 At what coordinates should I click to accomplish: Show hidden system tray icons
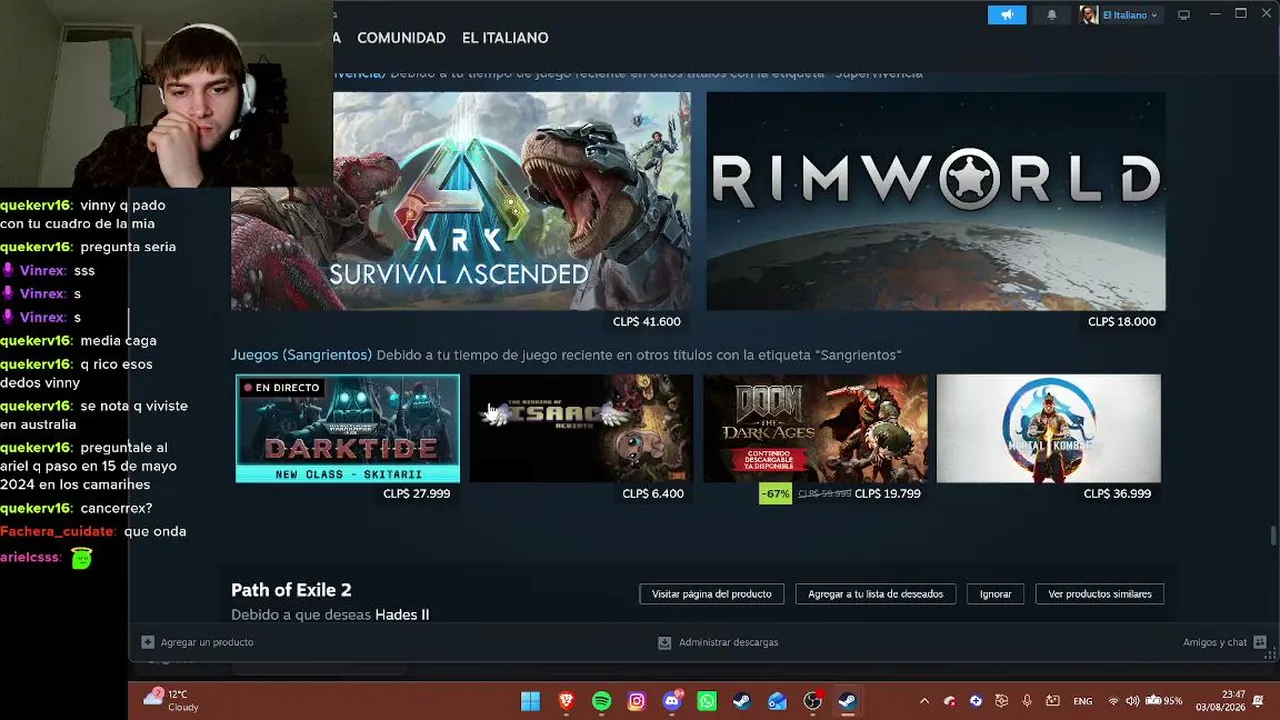point(924,701)
